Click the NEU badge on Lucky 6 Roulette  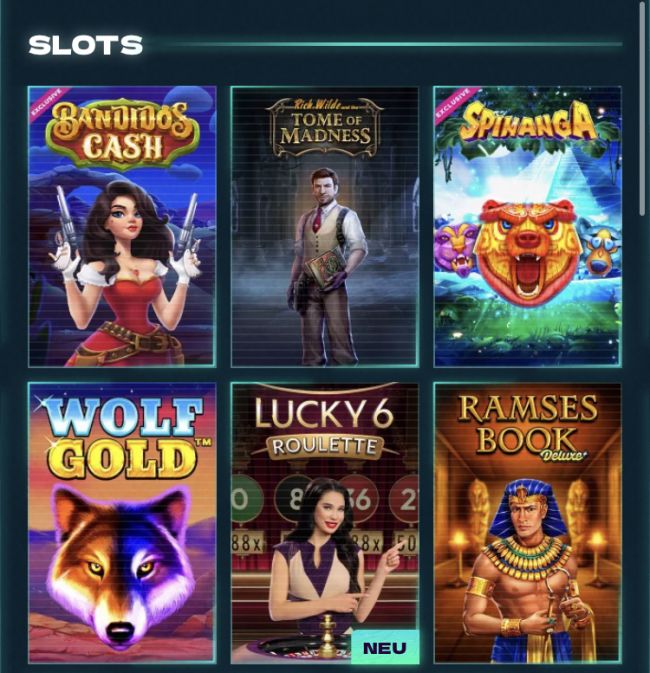385,647
